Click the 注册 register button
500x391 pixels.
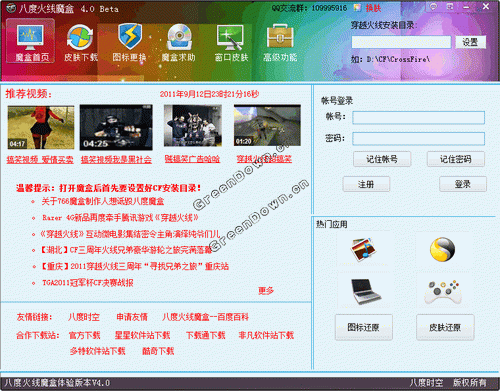[366, 184]
